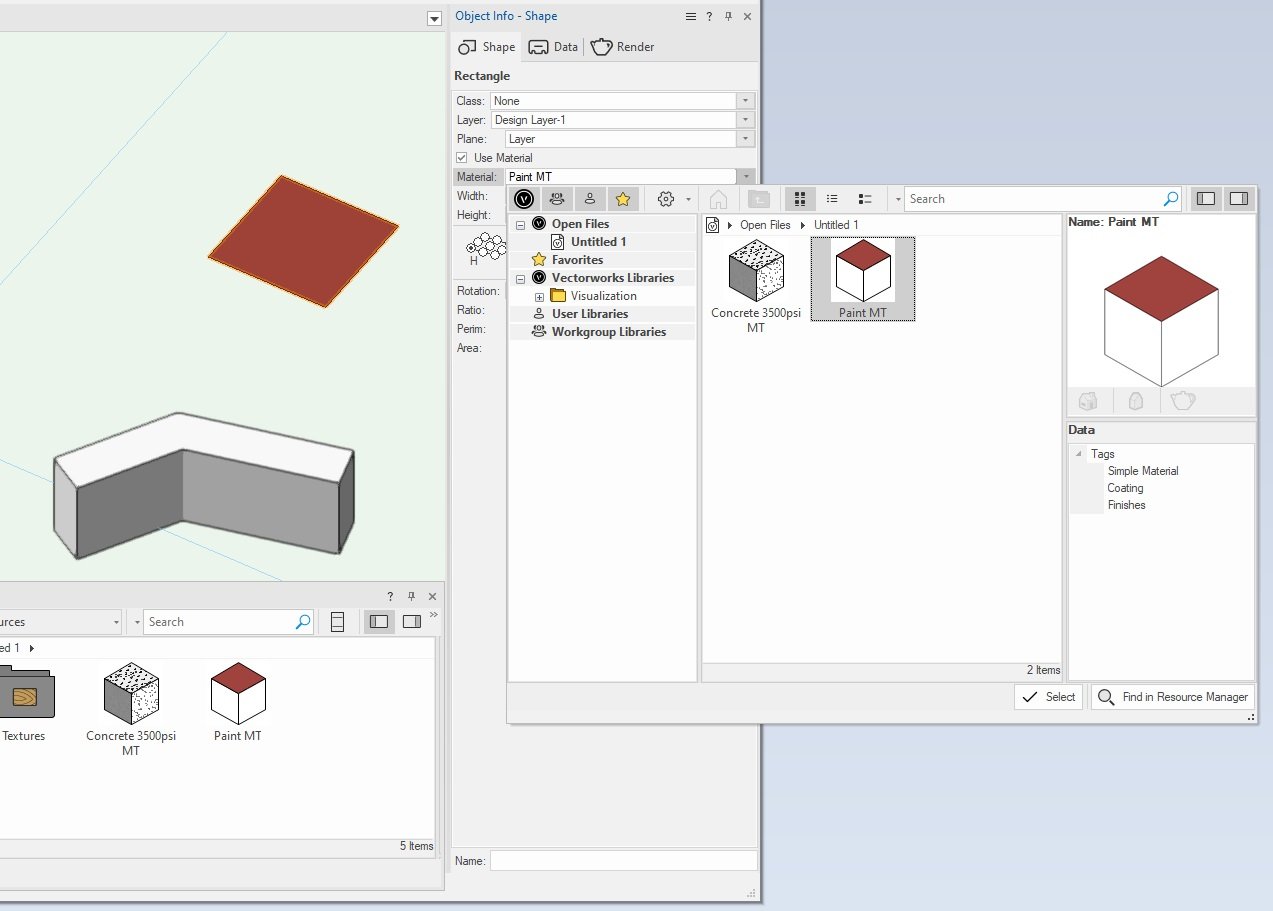The image size is (1273, 911).
Task: Expand the Visualization folder in library tree
Action: [x=539, y=295]
